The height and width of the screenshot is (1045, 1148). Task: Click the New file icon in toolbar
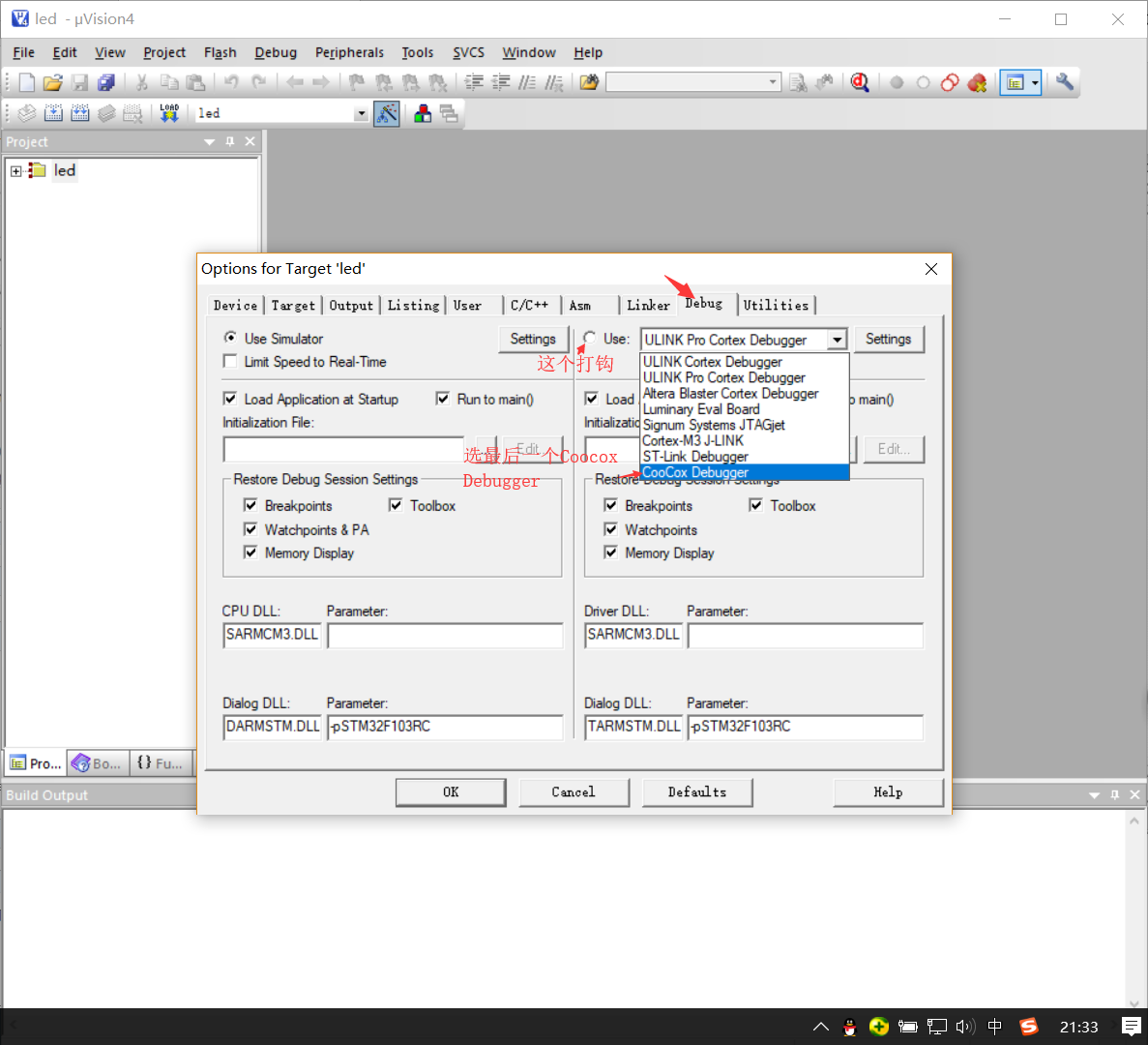coord(26,83)
